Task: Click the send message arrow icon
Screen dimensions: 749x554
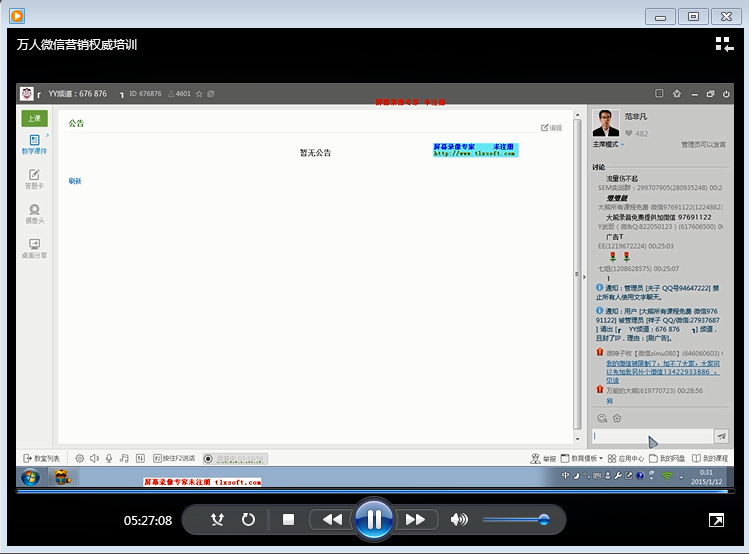Action: click(x=721, y=436)
